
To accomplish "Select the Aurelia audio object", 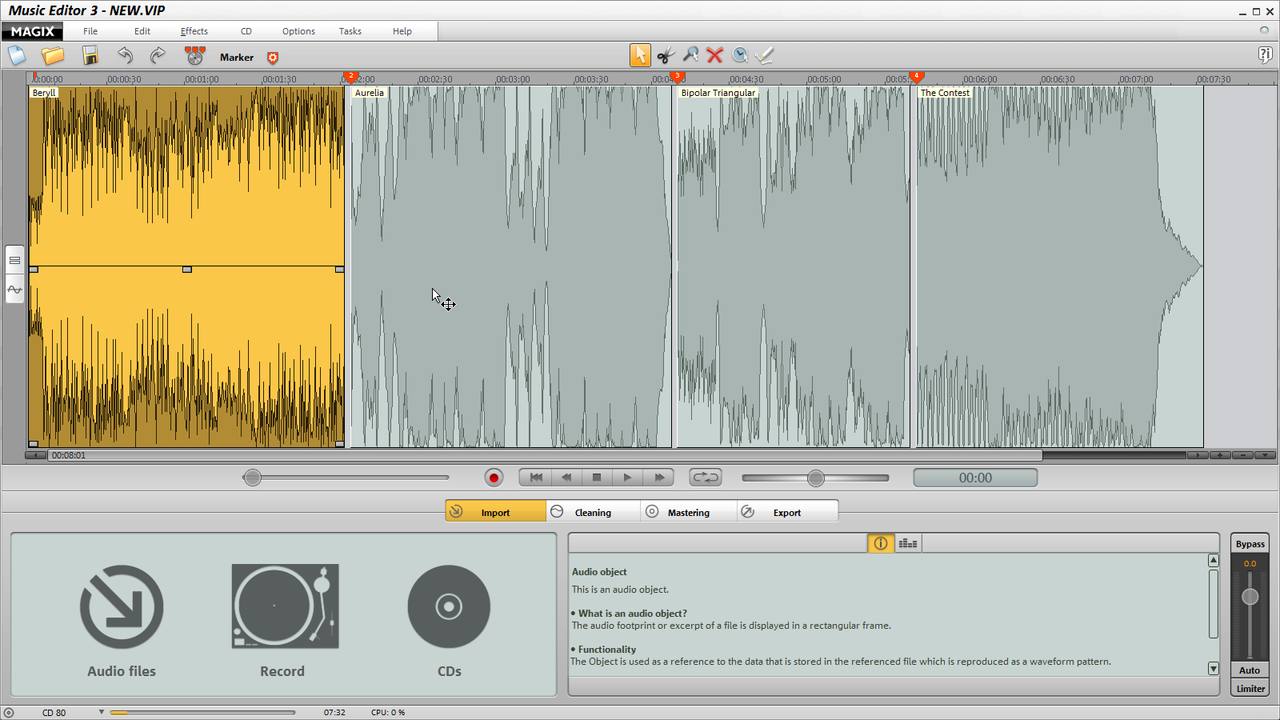I will pyautogui.click(x=511, y=266).
